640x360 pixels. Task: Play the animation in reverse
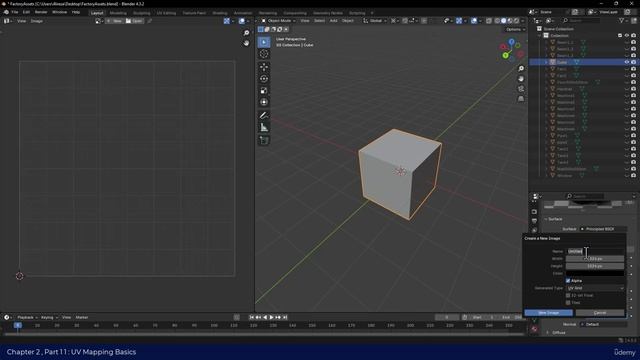click(x=265, y=317)
